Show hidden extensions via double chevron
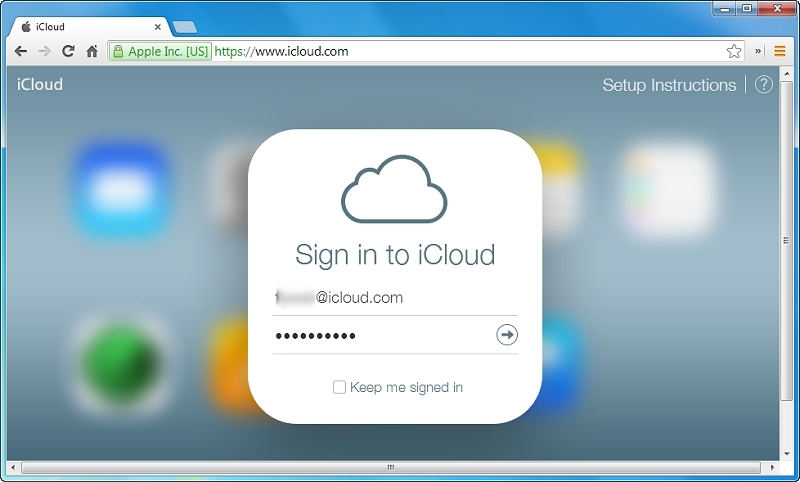 [758, 51]
